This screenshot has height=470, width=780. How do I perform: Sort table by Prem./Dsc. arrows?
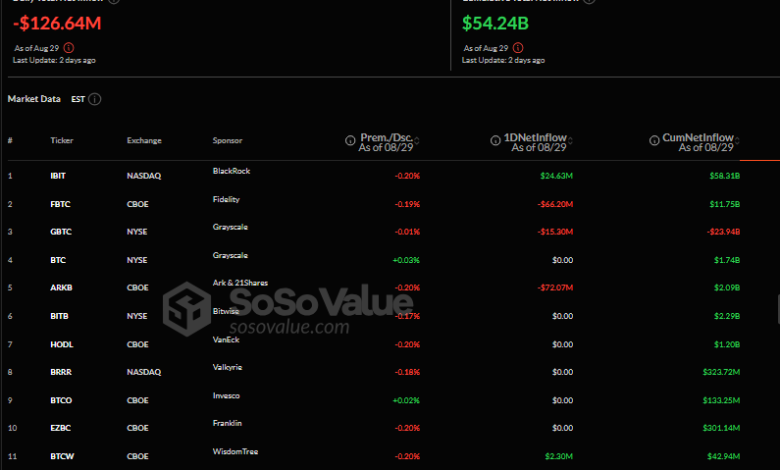point(417,141)
